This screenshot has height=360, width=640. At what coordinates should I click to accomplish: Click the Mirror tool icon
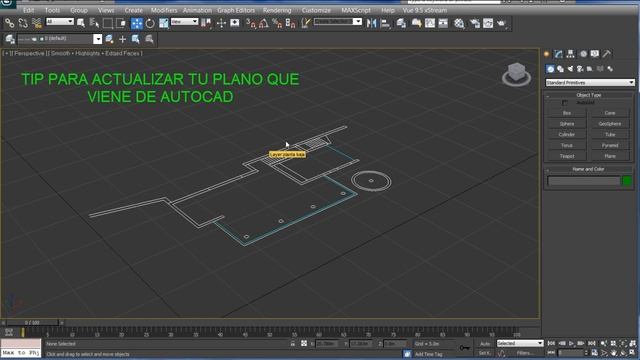(371, 23)
